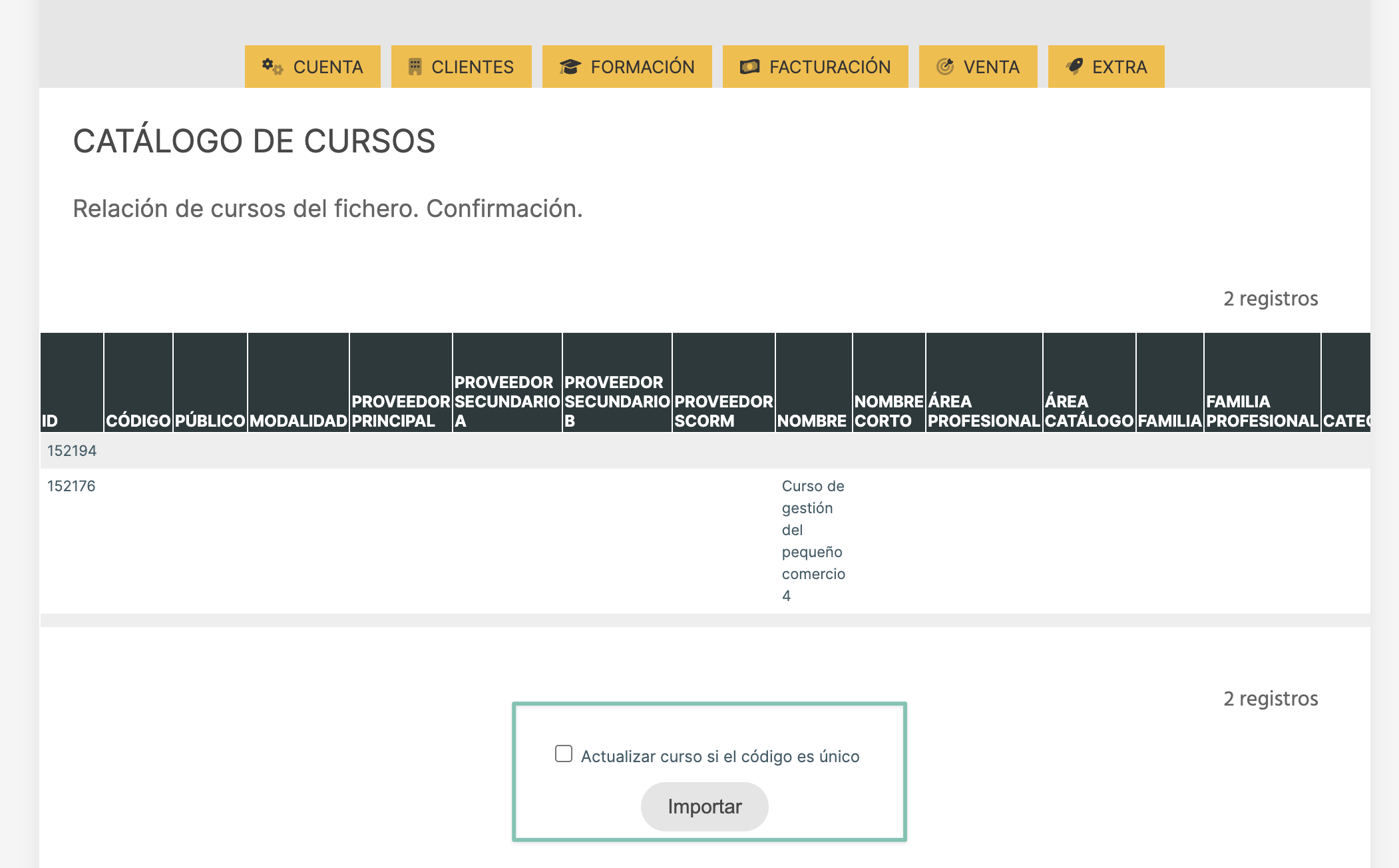Click the building icon on CLIENTES
Viewport: 1399px width, 868px height.
[415, 67]
